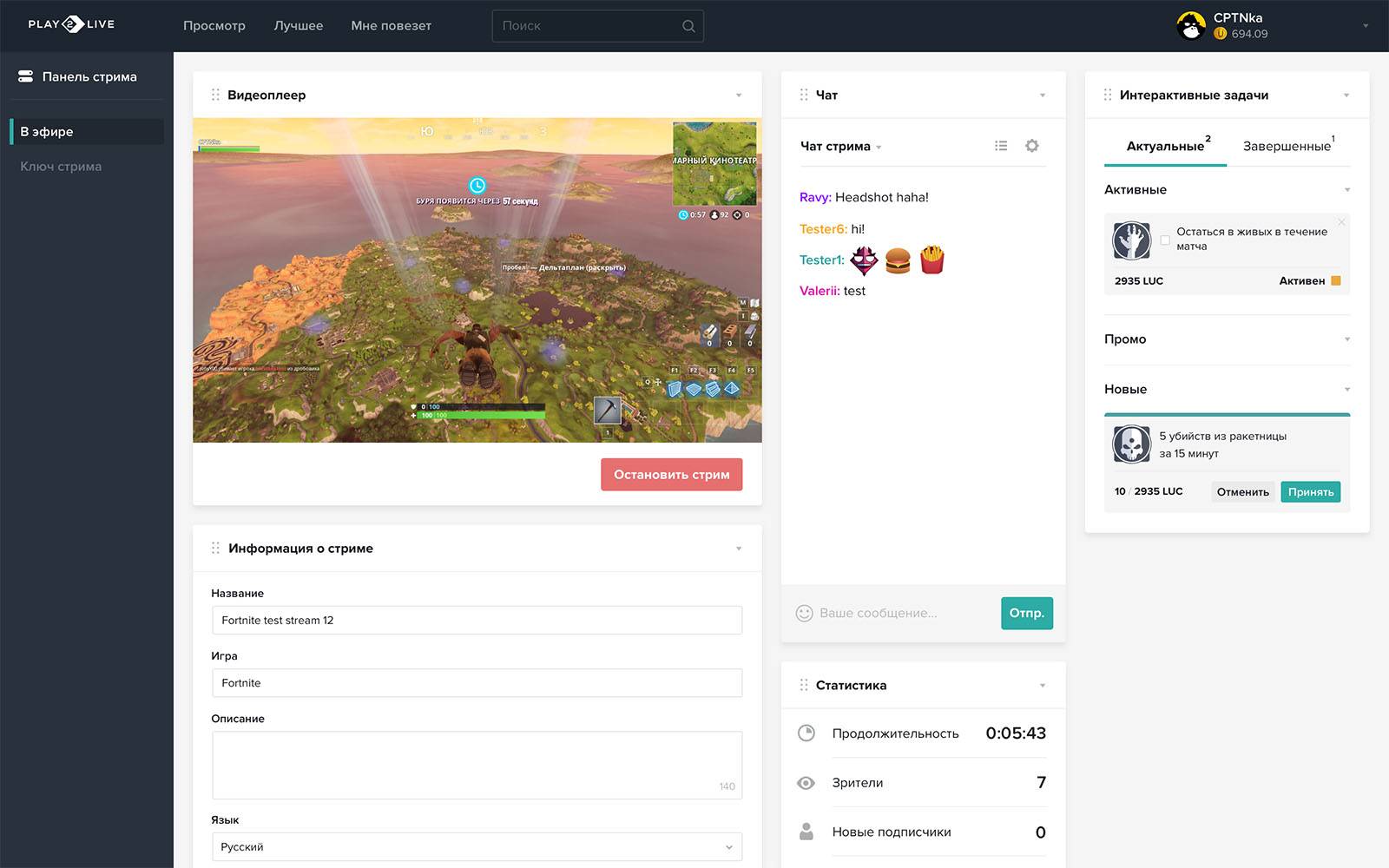This screenshot has width=1389, height=868.
Task: Switch to the Актуальные tab
Action: coord(1165,146)
